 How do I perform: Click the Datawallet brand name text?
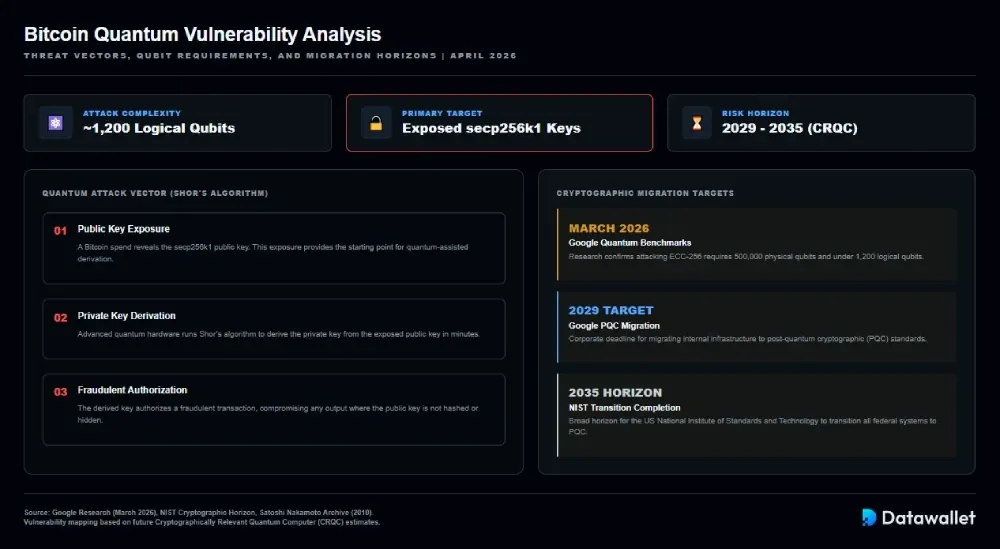click(x=928, y=518)
